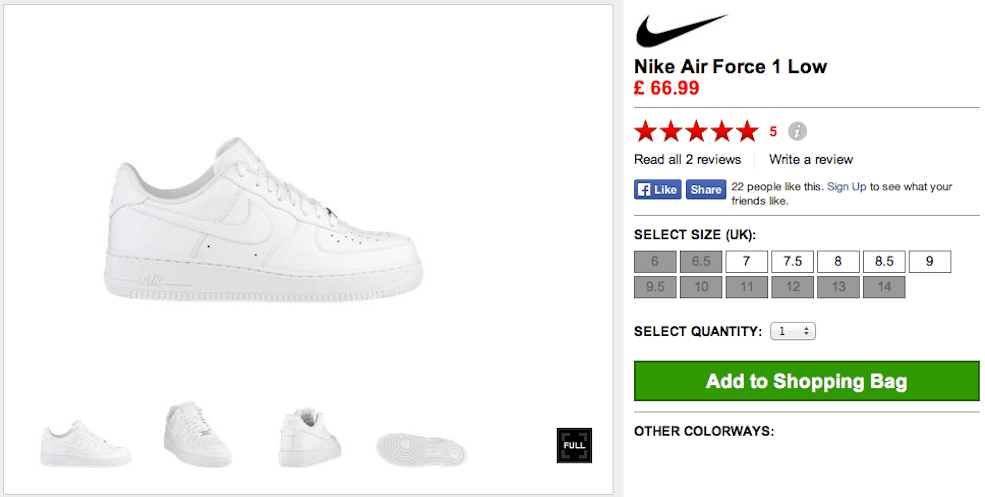The image size is (985, 497).
Task: Click the Facebook Like button
Action: [657, 189]
